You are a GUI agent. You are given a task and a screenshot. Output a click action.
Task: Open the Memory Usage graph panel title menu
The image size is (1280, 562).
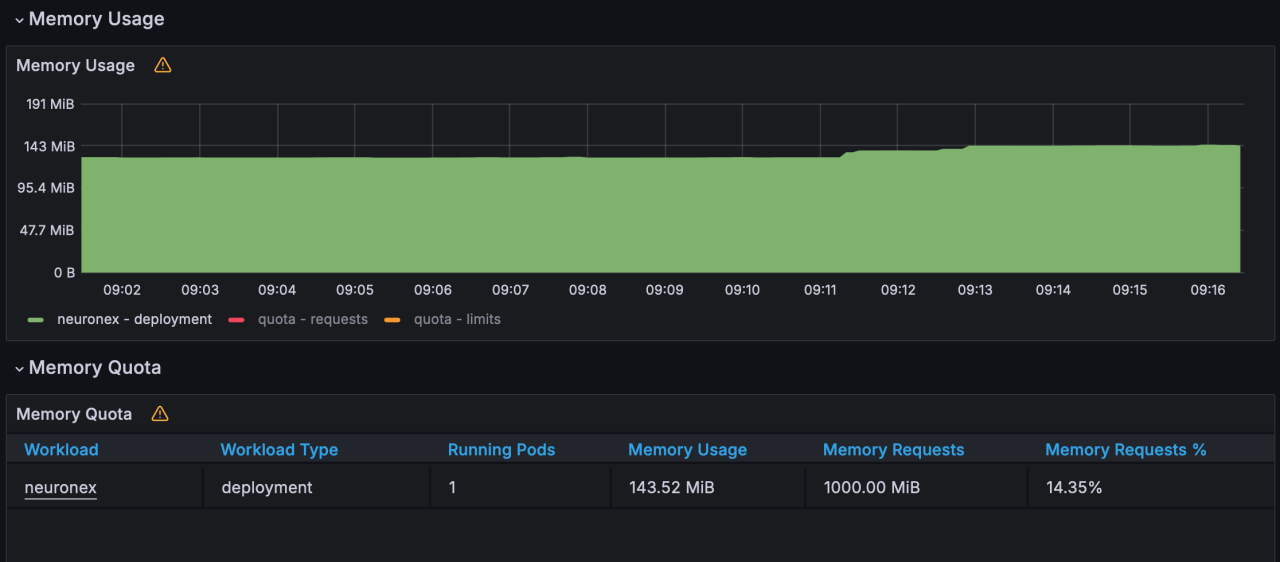(76, 65)
